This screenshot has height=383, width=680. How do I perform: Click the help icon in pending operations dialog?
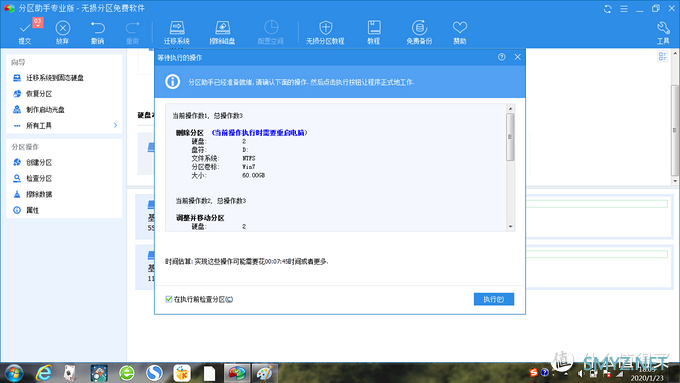pyautogui.click(x=502, y=57)
